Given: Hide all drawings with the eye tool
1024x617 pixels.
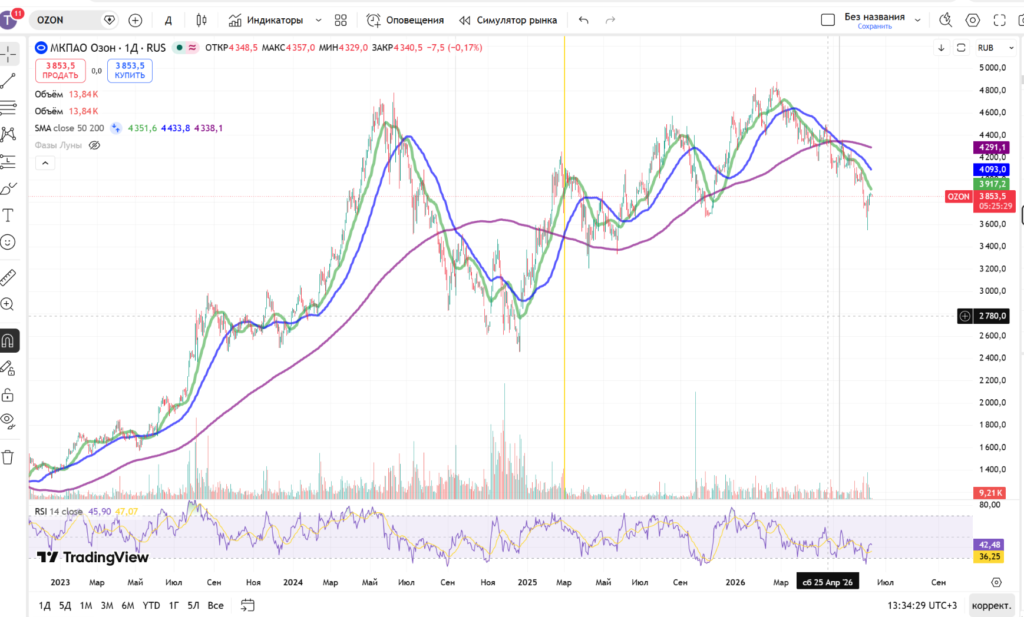Looking at the screenshot, I should click(x=8, y=420).
